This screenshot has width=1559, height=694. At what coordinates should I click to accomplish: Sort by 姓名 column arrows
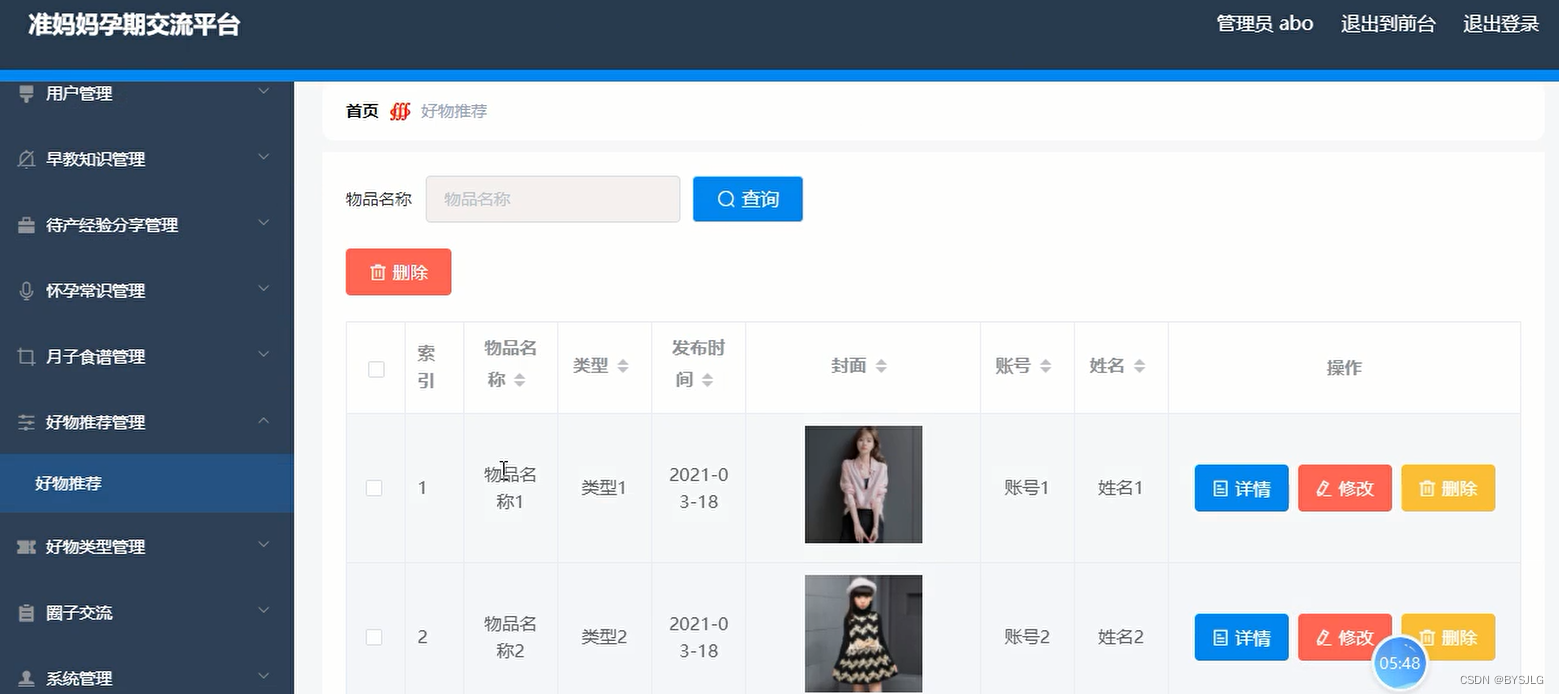[x=1139, y=366]
